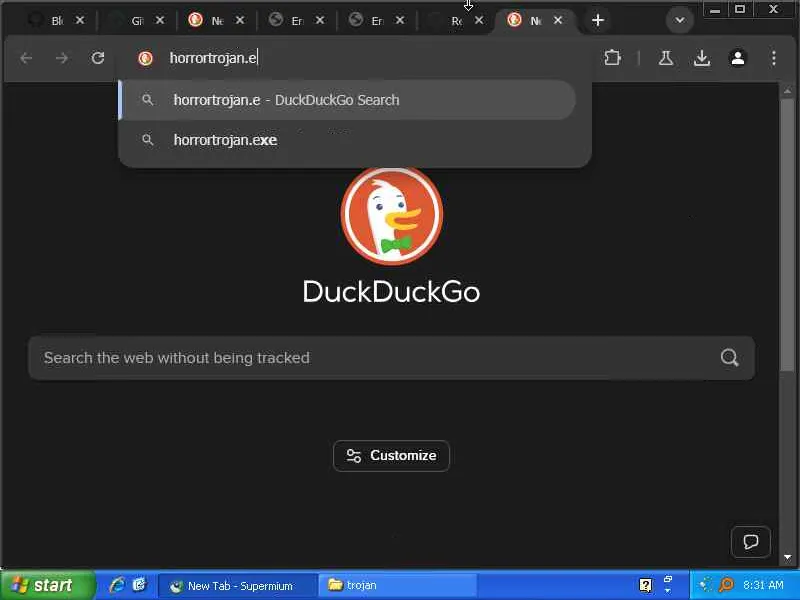Open the Extensions puzzle icon

(612, 58)
